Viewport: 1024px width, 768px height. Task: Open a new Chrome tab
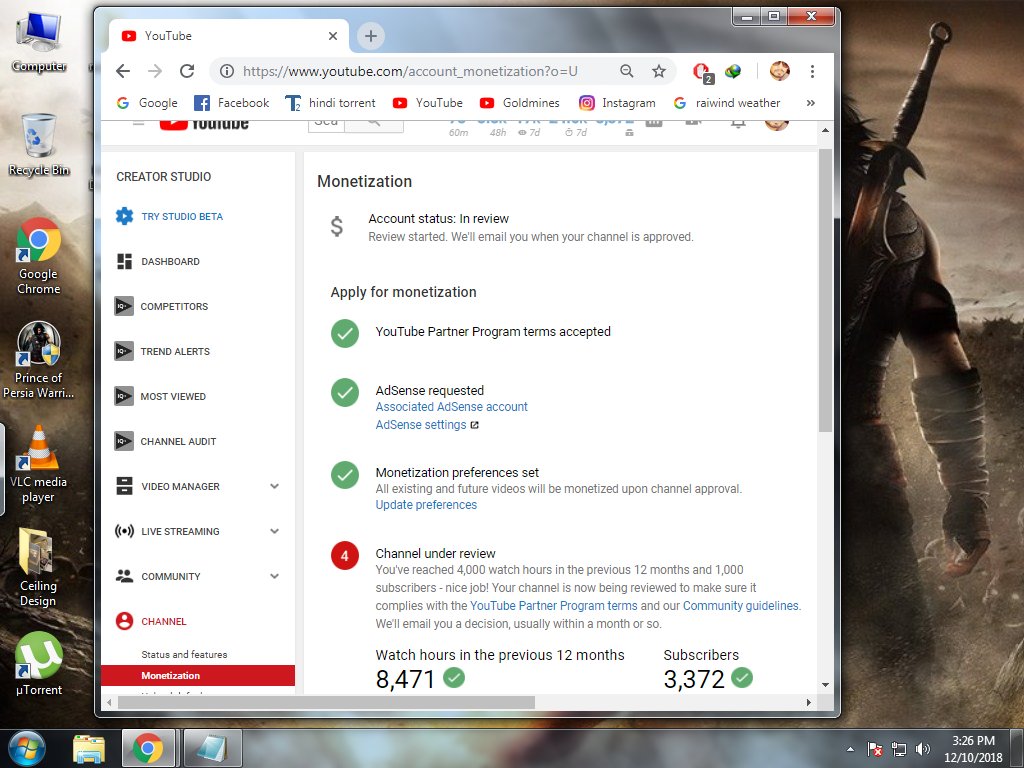371,36
